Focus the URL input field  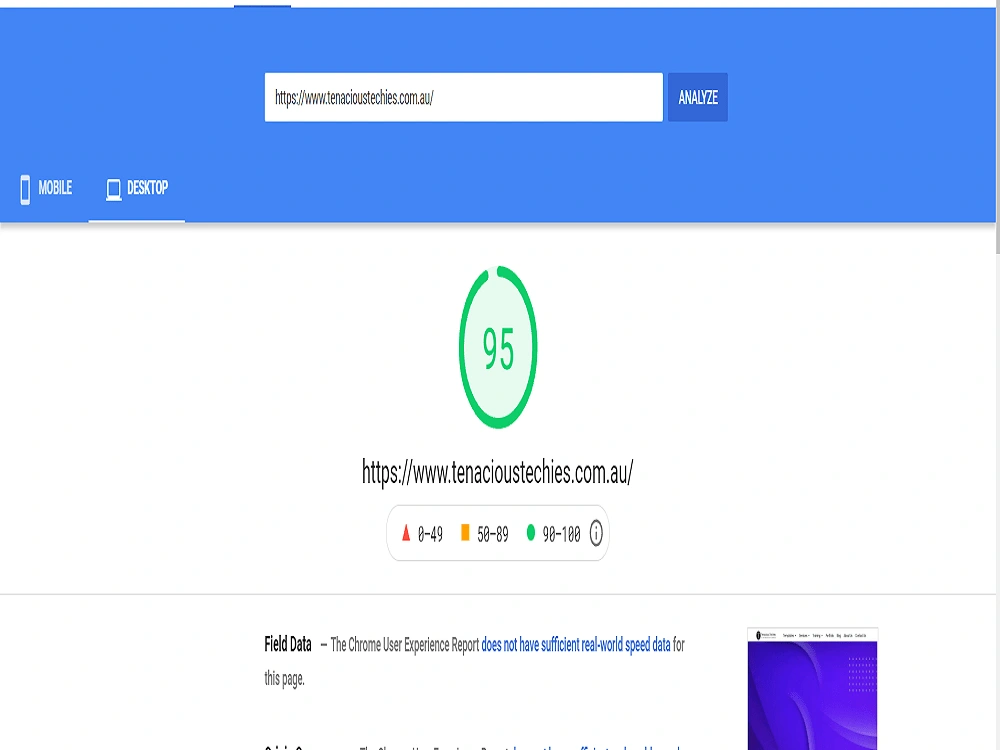tap(464, 97)
